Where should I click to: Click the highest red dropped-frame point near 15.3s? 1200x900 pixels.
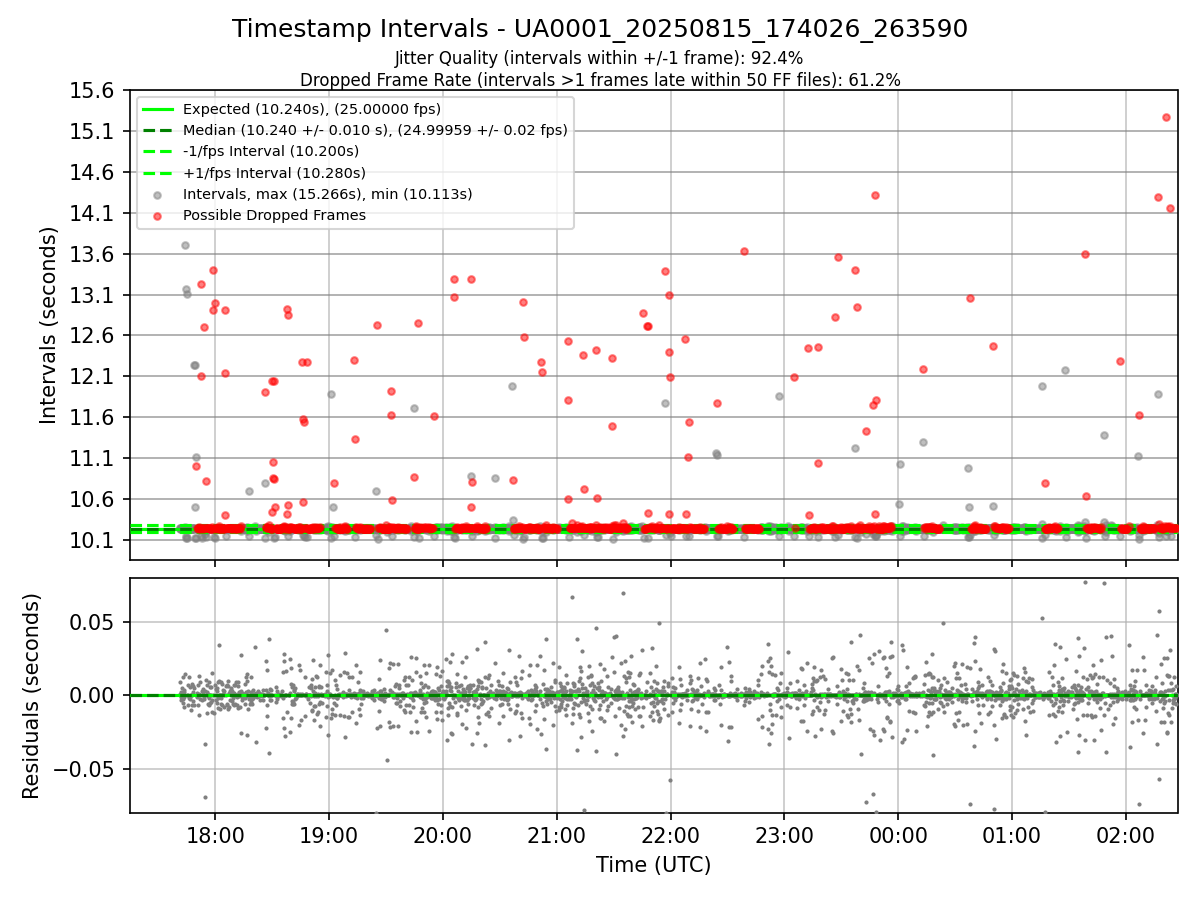[1166, 117]
